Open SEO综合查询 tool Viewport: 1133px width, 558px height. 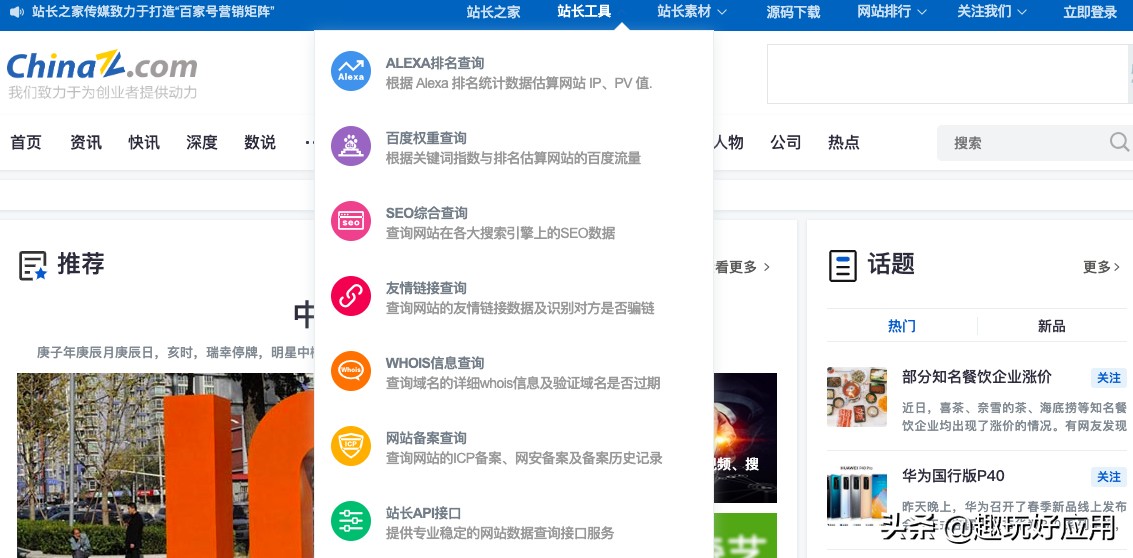(x=426, y=213)
